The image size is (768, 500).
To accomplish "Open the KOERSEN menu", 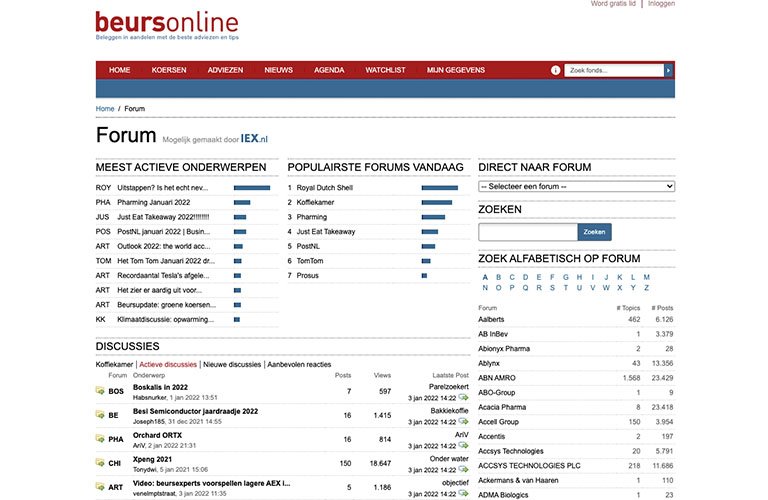I will pyautogui.click(x=169, y=70).
